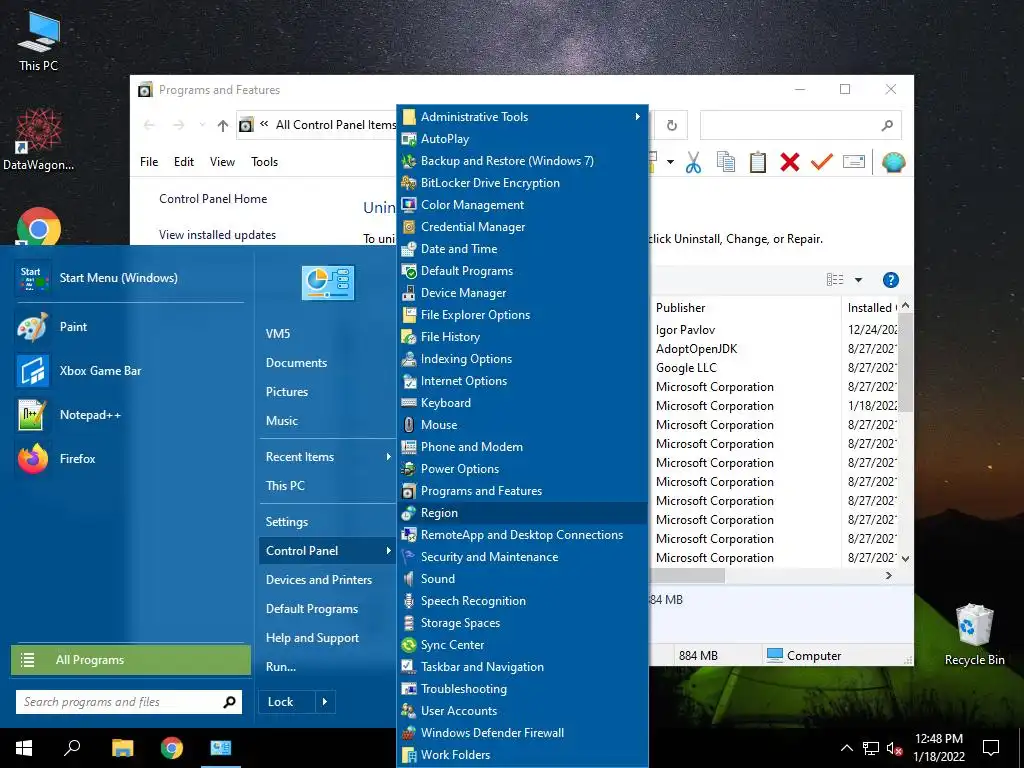
Task: Open Backup and Restore (Windows 7)
Action: tap(522, 161)
